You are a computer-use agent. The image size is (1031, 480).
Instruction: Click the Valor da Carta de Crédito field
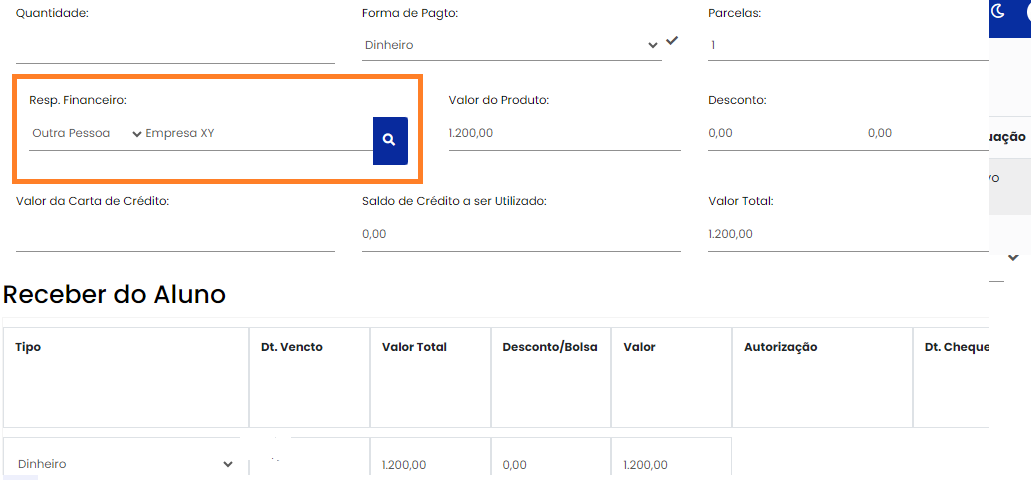pyautogui.click(x=175, y=234)
